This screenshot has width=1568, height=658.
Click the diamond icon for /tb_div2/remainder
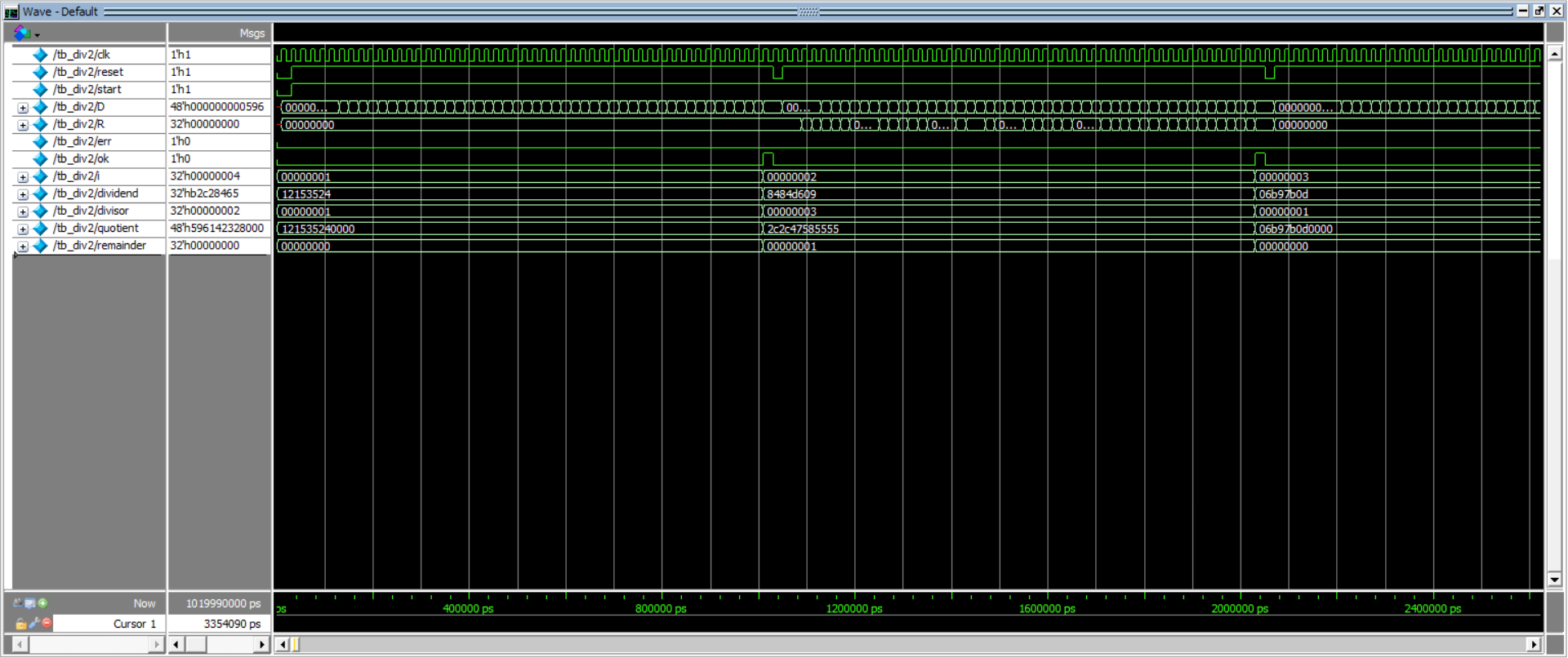click(x=40, y=246)
